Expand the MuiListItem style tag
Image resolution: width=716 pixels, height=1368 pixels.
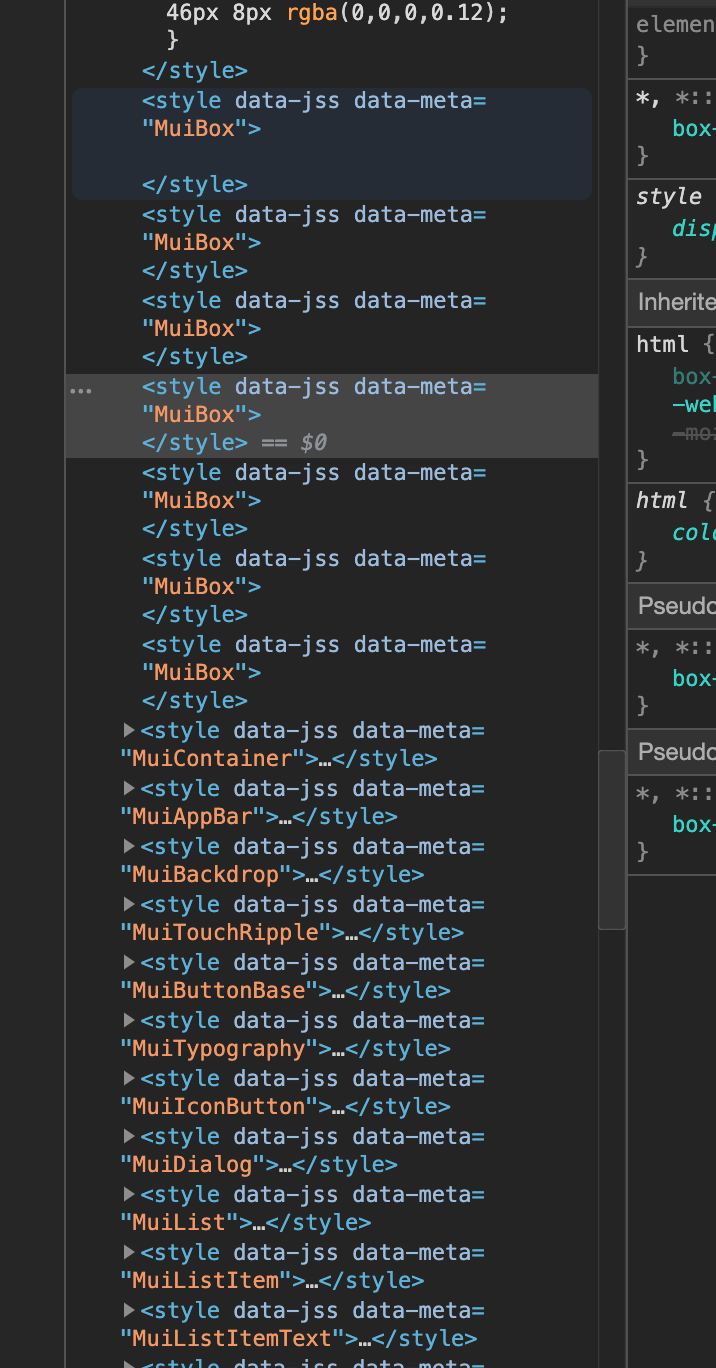[x=129, y=1252]
